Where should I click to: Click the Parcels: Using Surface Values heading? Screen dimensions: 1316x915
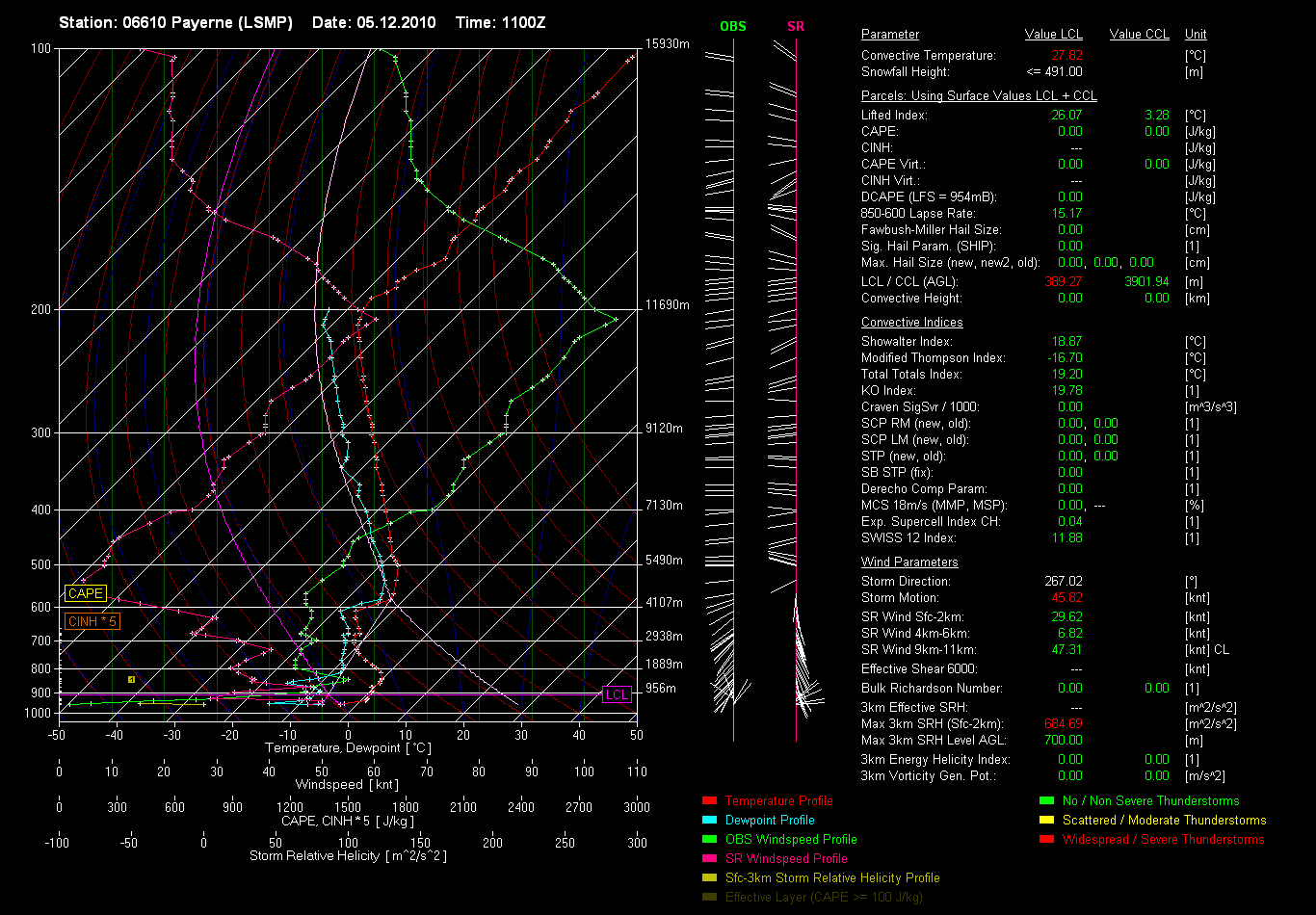pos(979,96)
